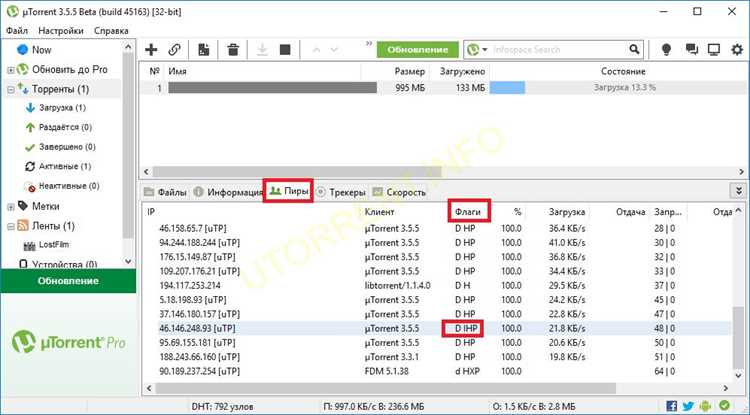Click the green network status check icon

pos(724,405)
